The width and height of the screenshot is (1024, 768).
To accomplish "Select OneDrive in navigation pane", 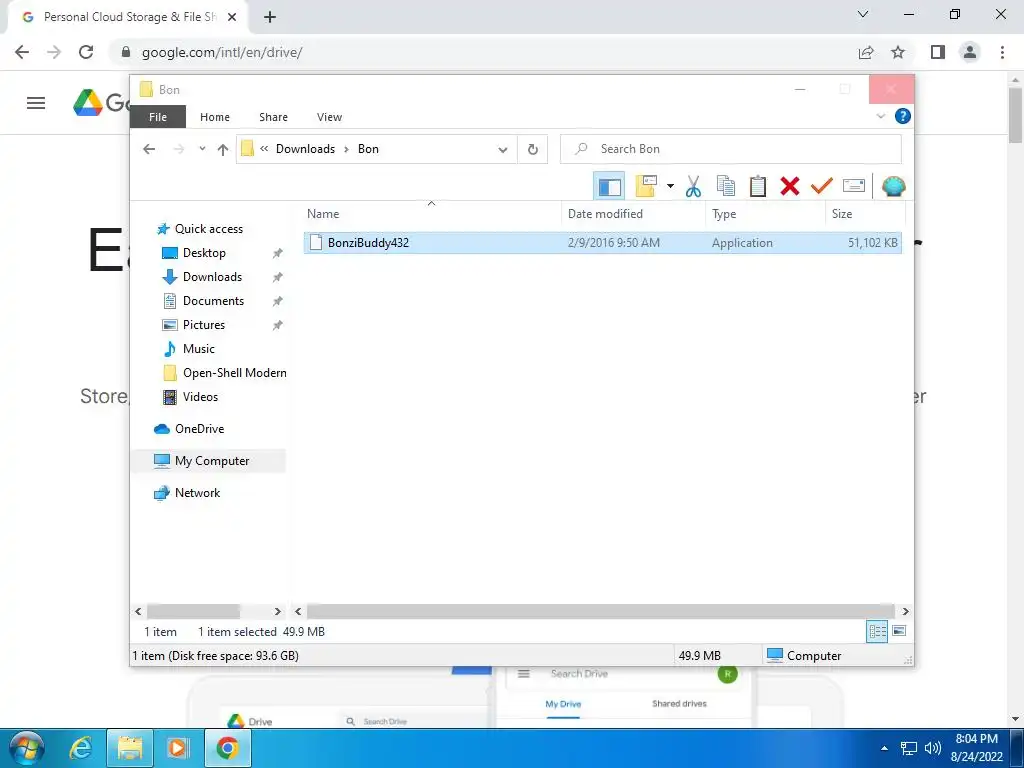I will pos(199,429).
